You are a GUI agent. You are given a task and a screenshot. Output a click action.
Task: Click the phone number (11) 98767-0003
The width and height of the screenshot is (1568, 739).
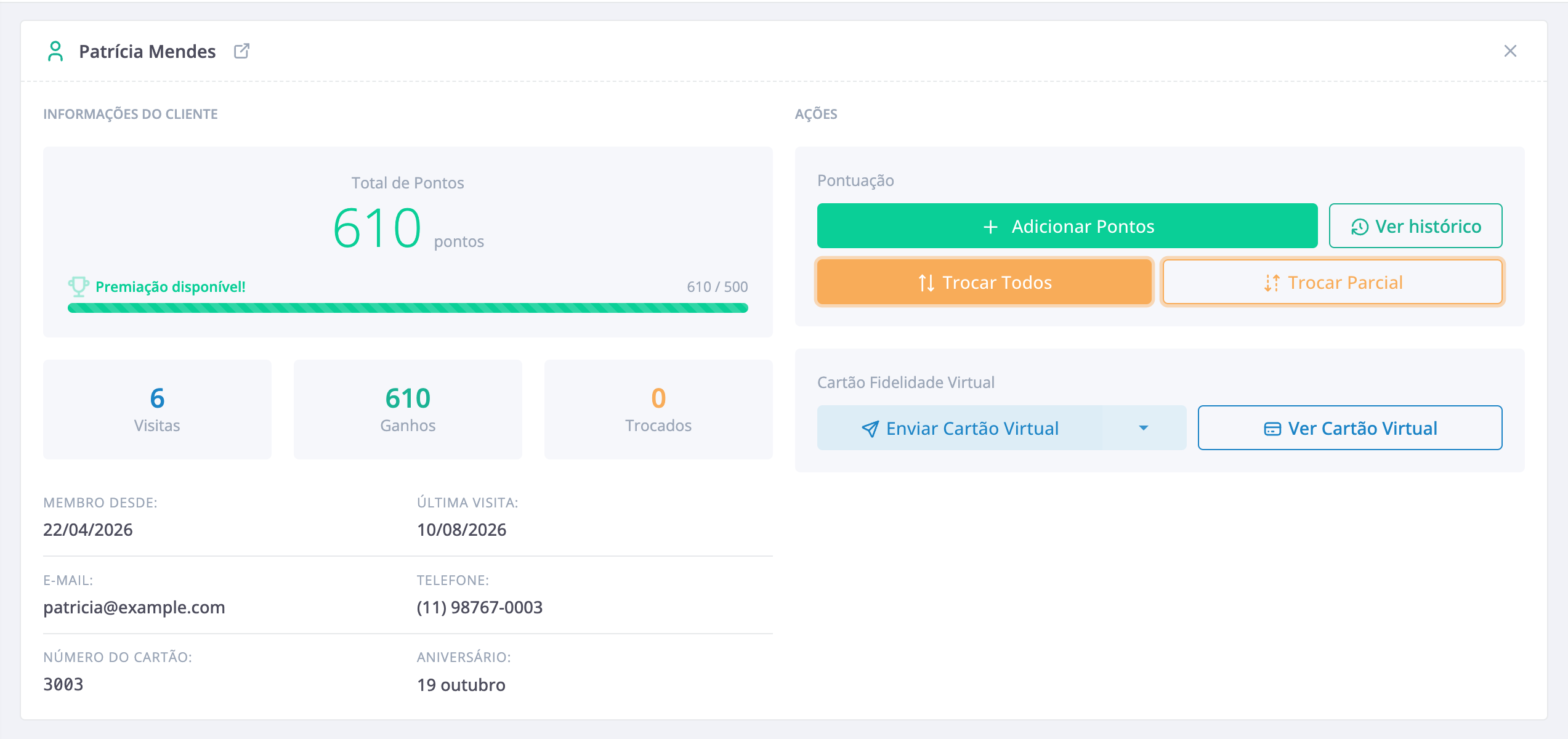(480, 608)
